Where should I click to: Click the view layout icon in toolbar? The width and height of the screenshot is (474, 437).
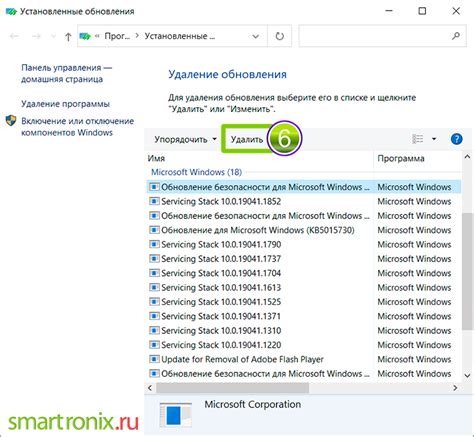[x=418, y=139]
